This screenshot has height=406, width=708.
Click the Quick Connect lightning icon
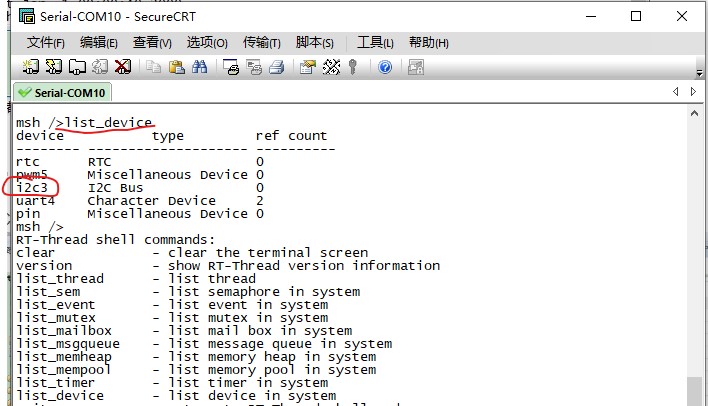(x=54, y=67)
